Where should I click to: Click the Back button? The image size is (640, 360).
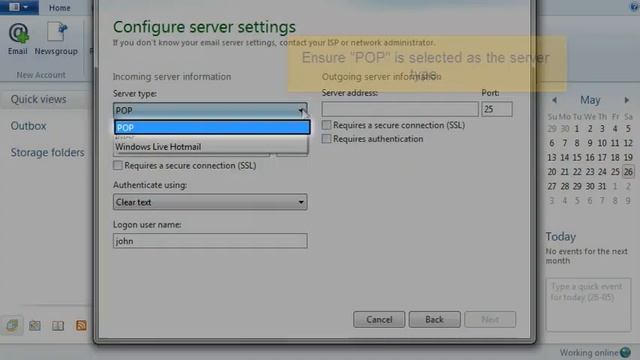coord(434,319)
